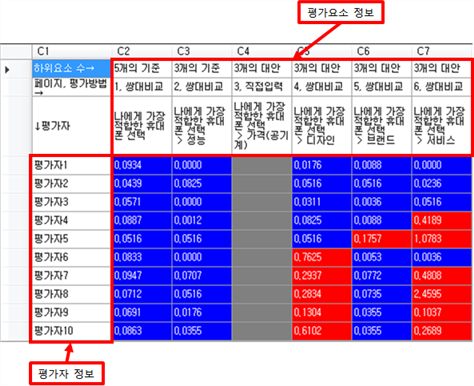This screenshot has width=474, height=386.
Task: Click the 평가자10 row label
Action: 71,331
